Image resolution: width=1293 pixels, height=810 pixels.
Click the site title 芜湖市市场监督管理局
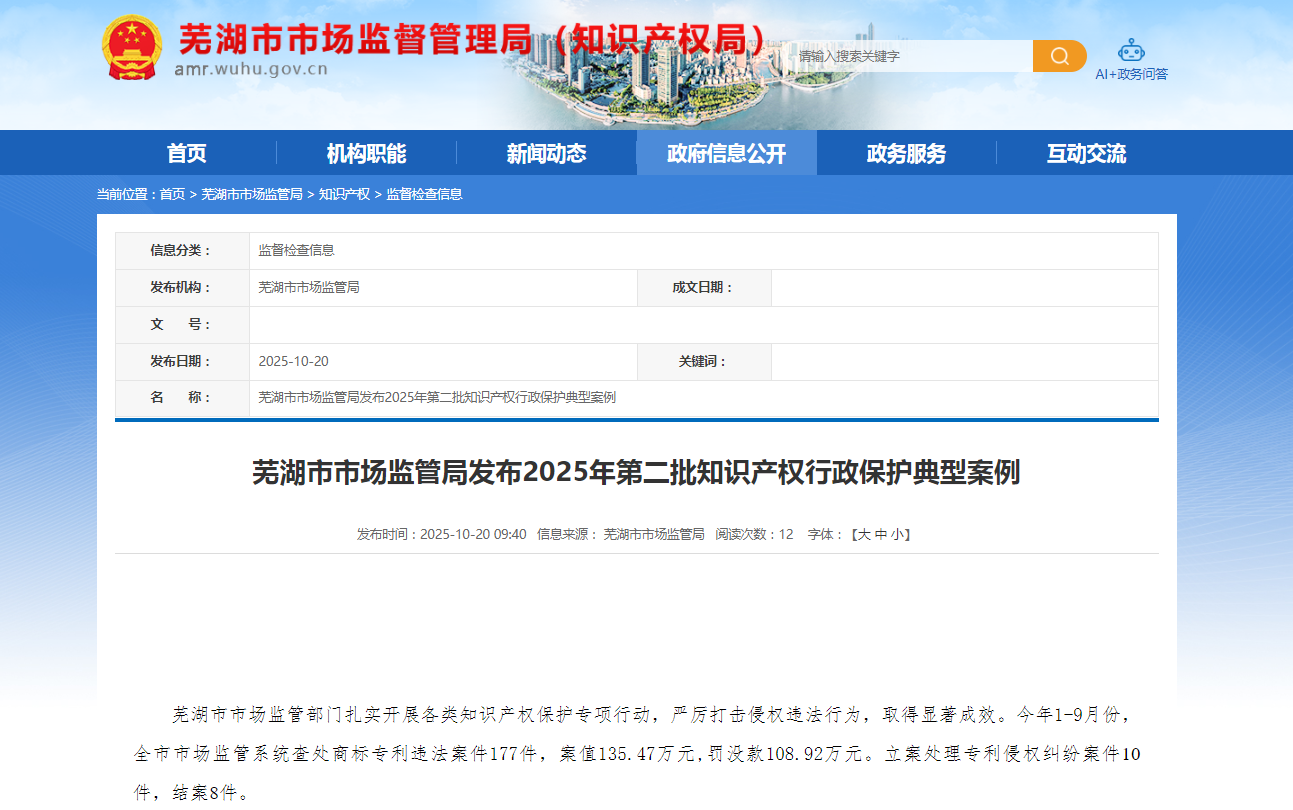tap(355, 40)
